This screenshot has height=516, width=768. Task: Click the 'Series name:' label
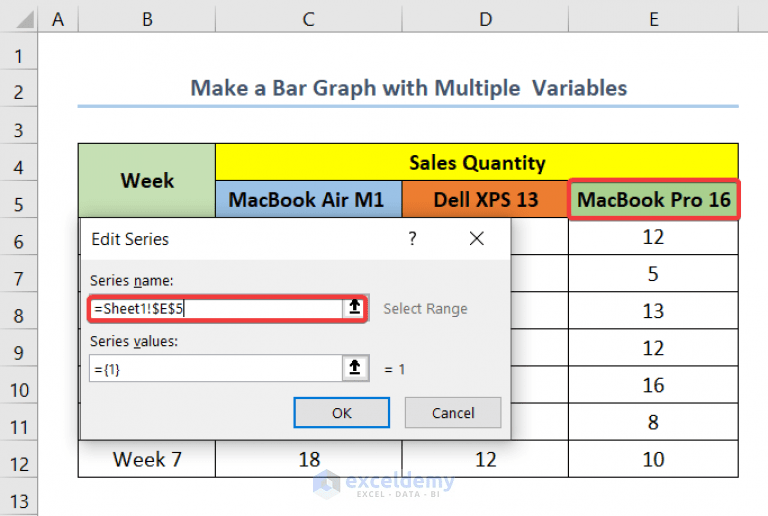point(132,281)
